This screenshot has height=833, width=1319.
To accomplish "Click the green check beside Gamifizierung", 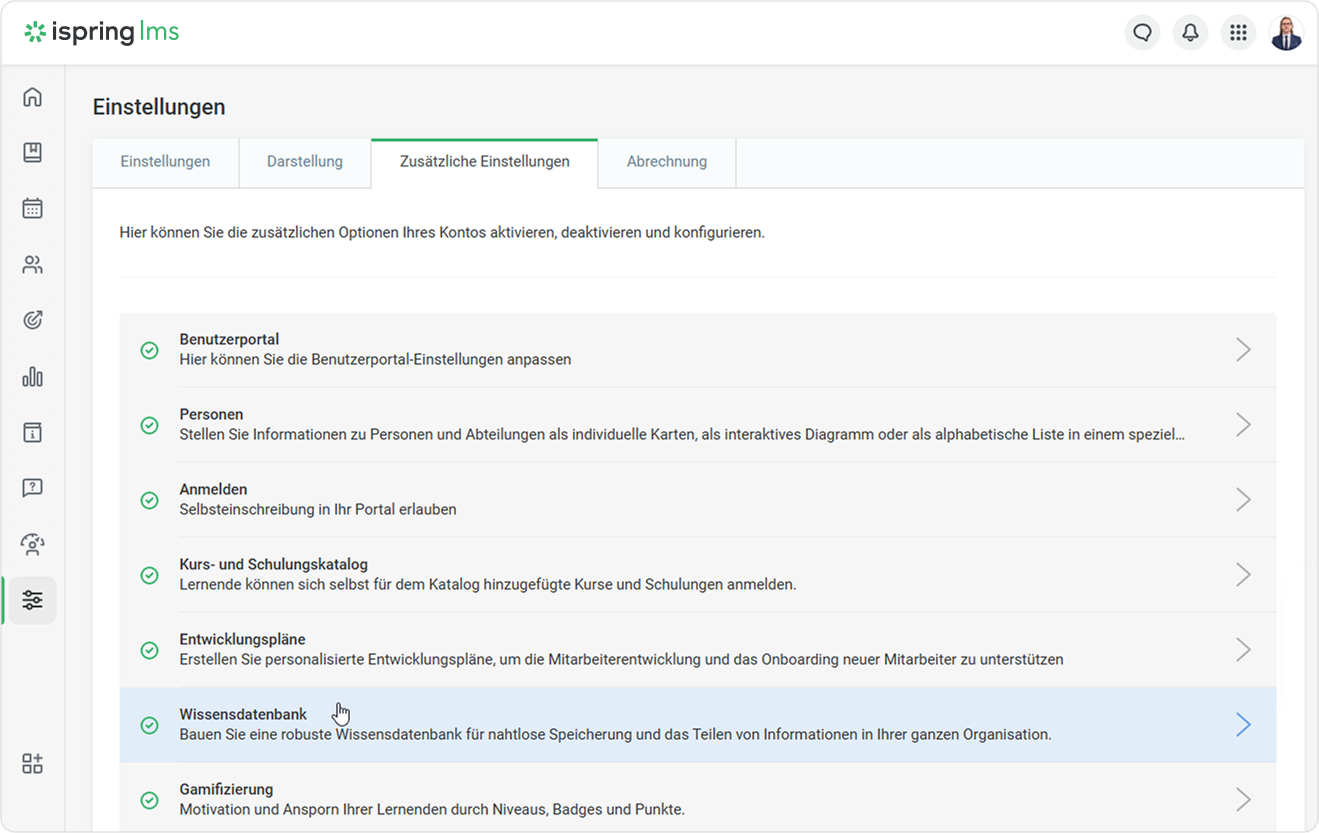I will (x=149, y=800).
